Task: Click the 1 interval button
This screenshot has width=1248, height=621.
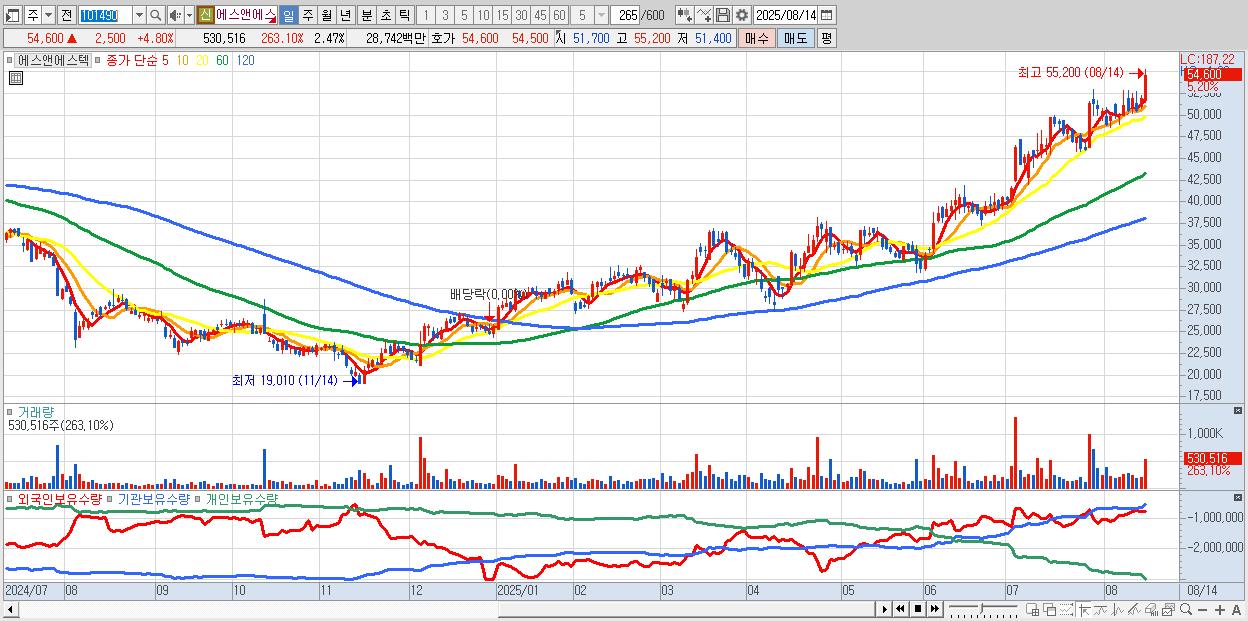Action: tap(425, 15)
